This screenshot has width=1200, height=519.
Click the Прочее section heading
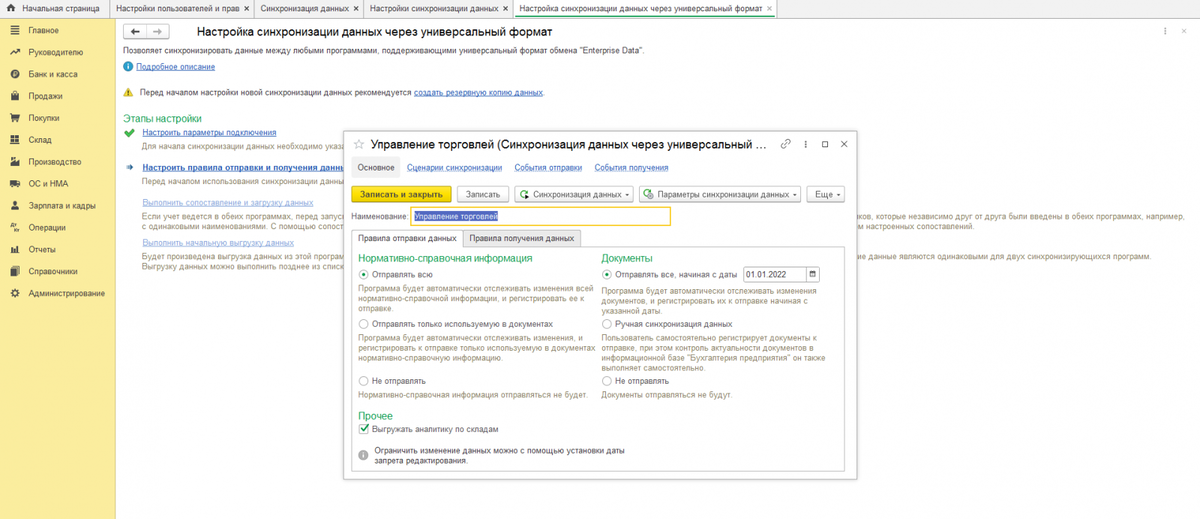coord(375,415)
